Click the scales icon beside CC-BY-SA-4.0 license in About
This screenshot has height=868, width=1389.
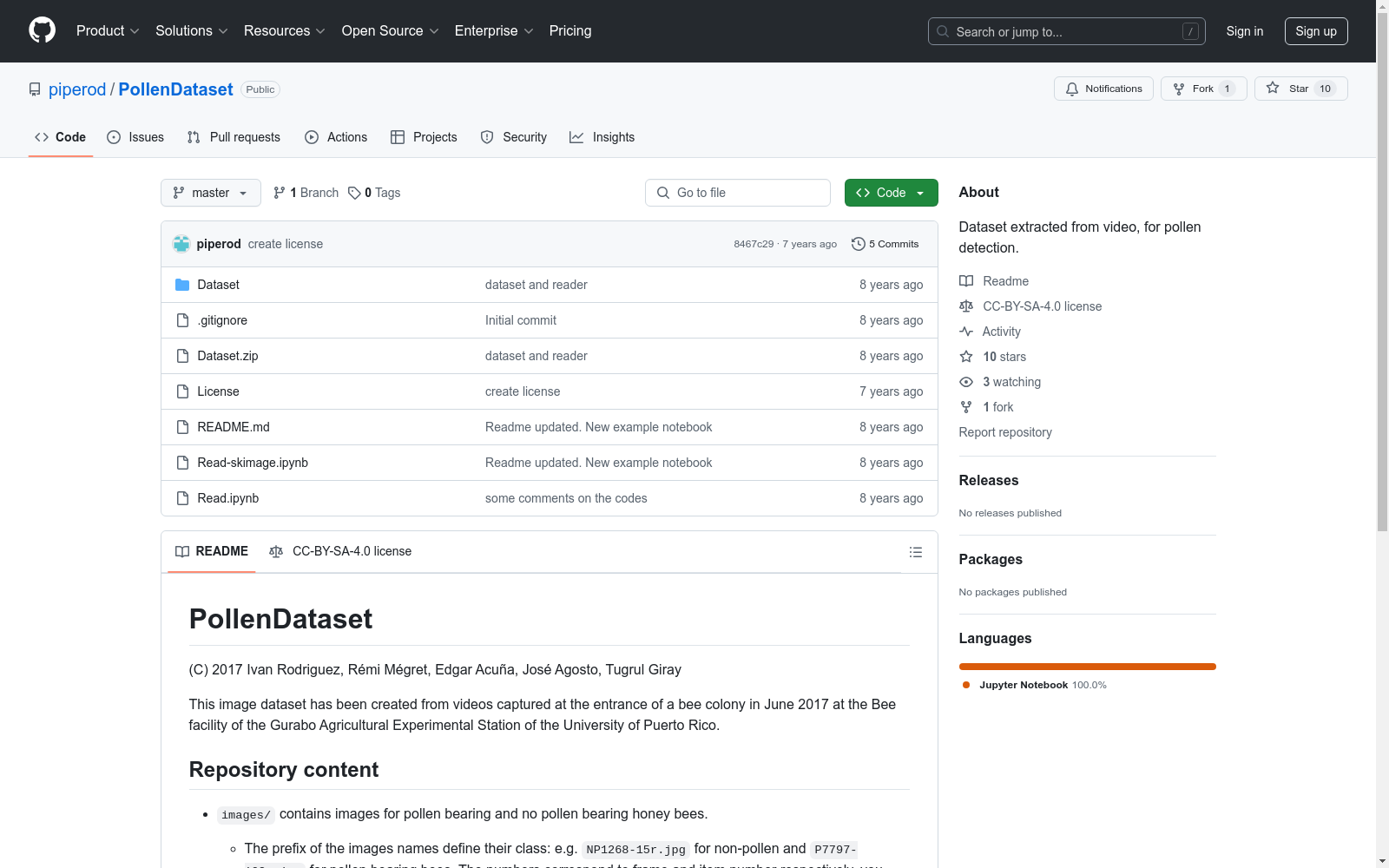(966, 306)
